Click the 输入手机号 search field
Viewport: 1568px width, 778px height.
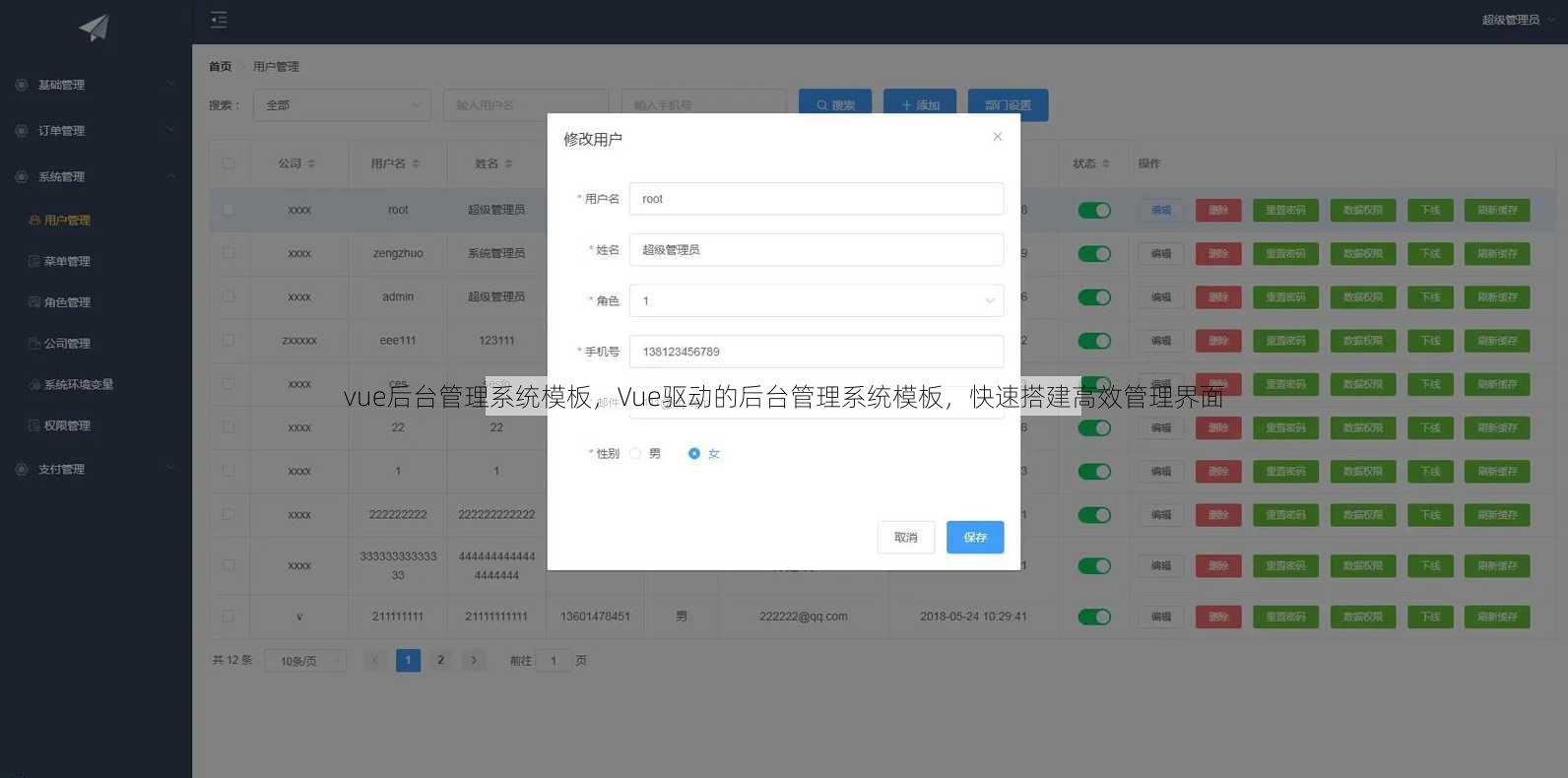tap(703, 104)
